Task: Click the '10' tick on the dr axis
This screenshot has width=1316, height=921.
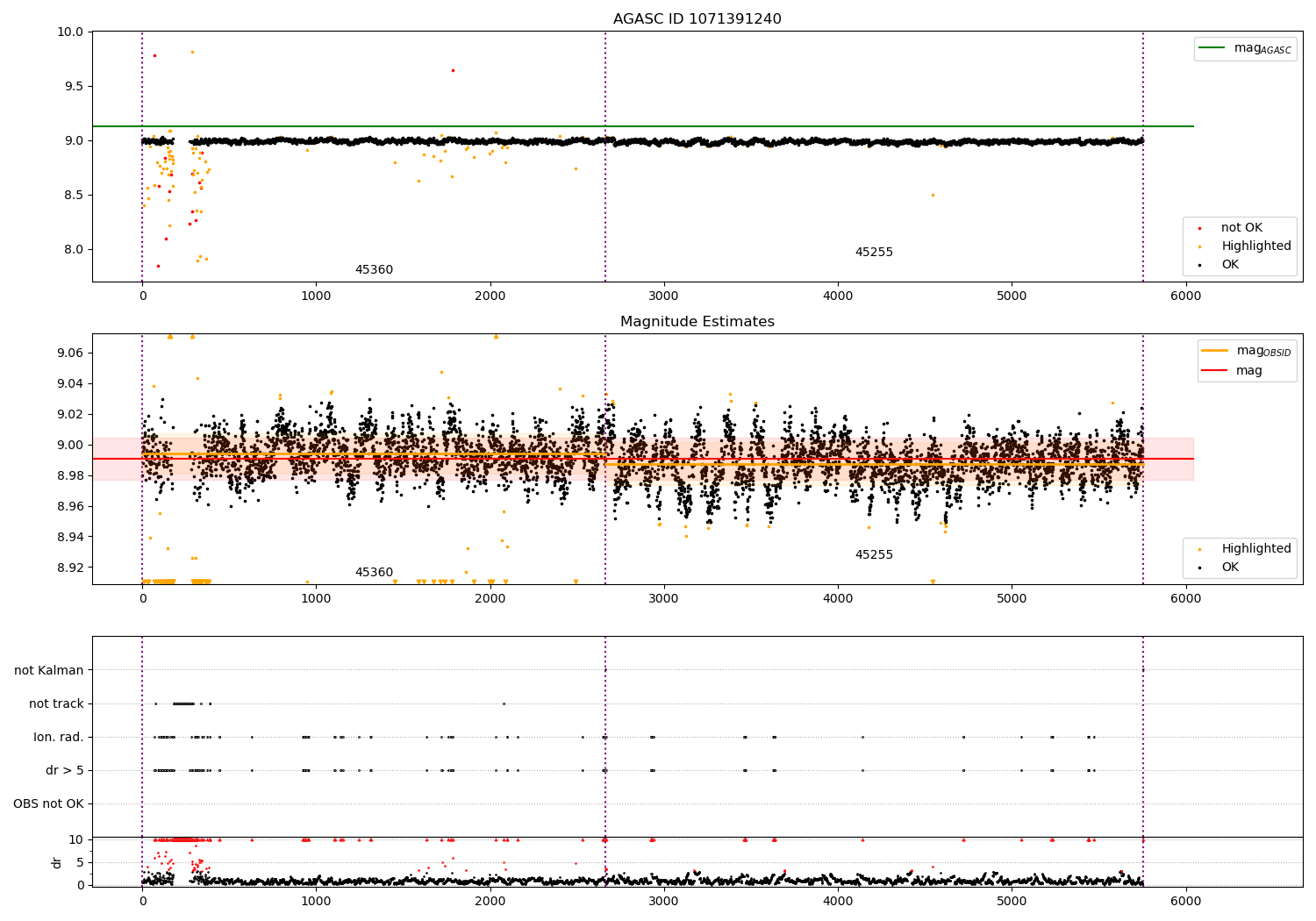Action: (x=76, y=839)
